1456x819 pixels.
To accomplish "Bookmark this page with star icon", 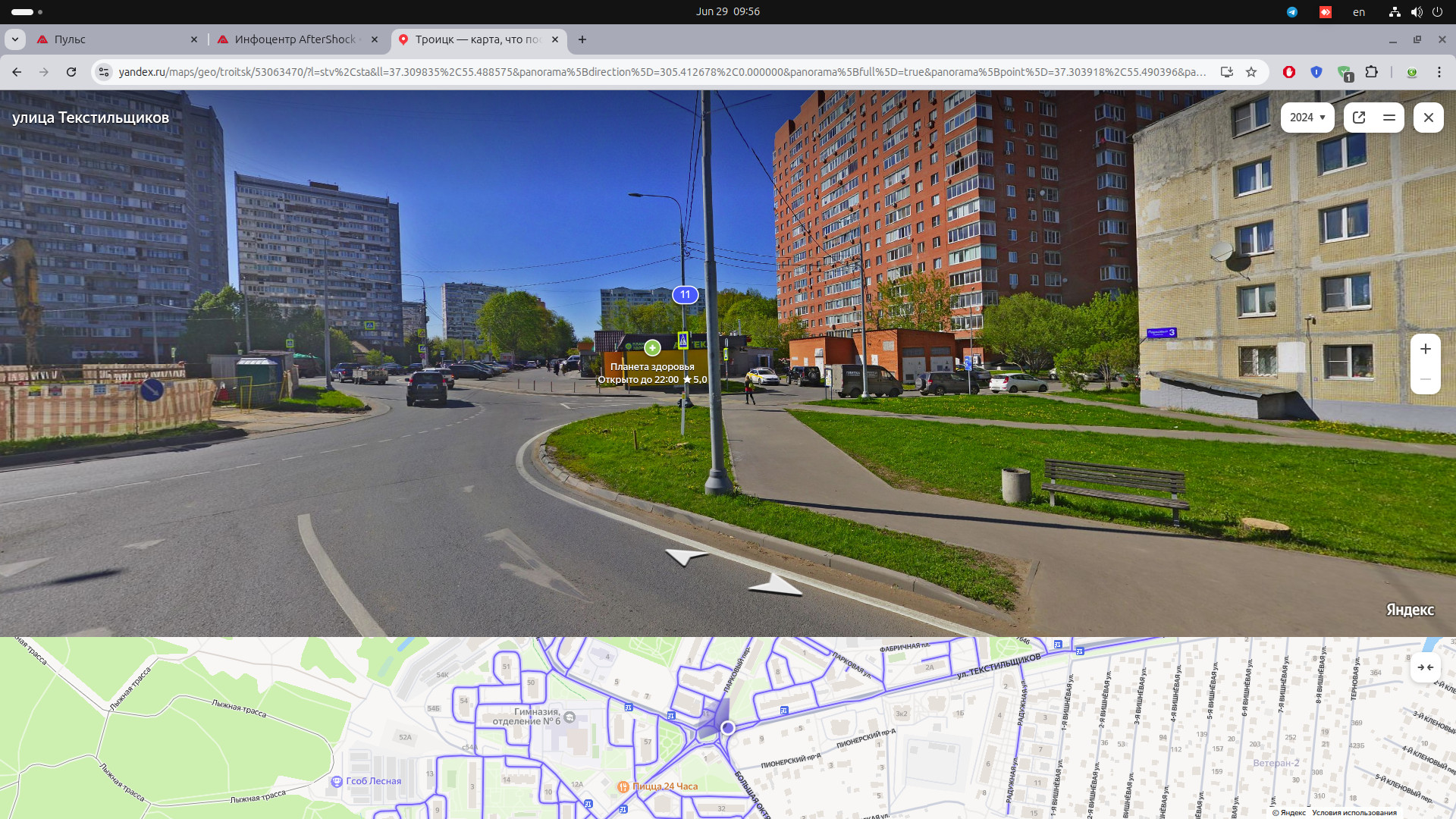I will click(1251, 72).
